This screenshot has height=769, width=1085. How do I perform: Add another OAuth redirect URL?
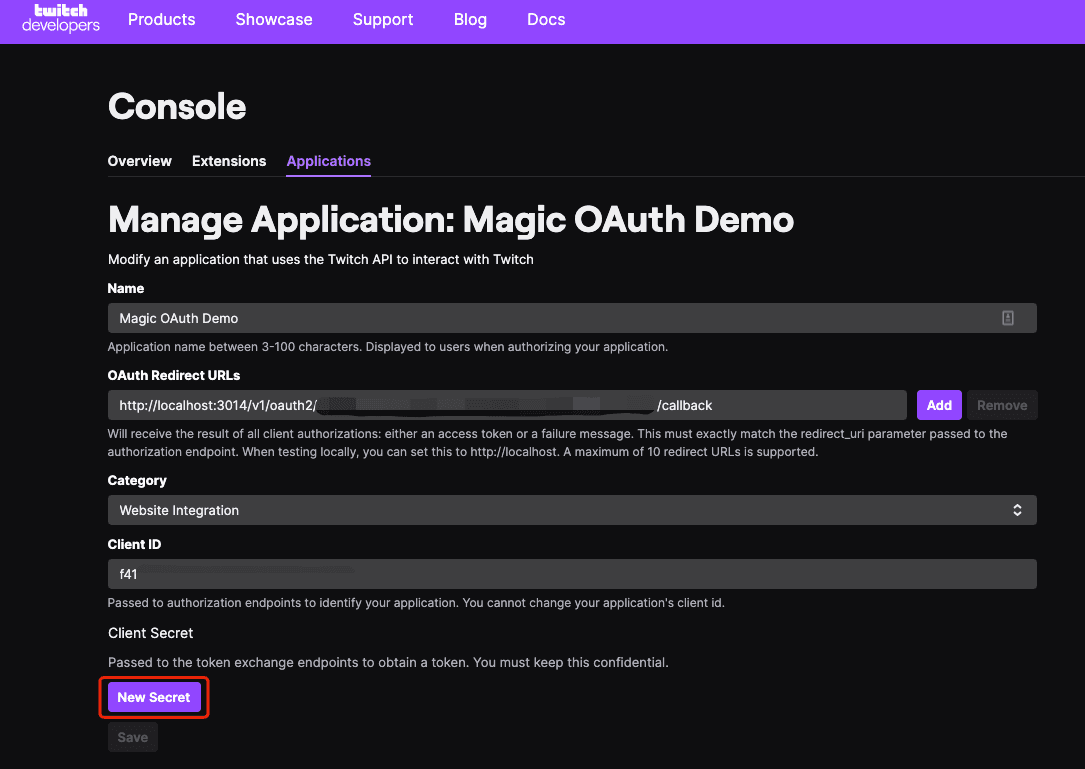tap(939, 406)
